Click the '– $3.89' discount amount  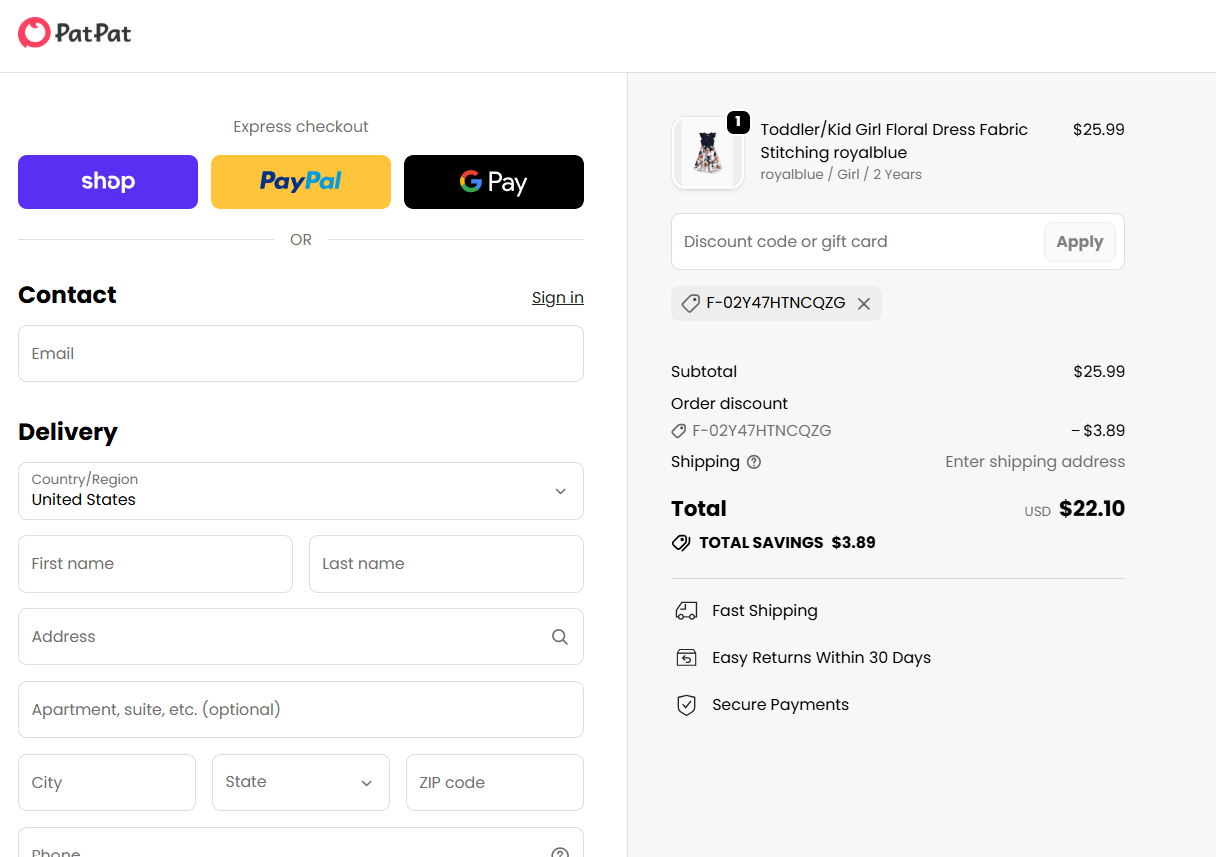click(1098, 431)
